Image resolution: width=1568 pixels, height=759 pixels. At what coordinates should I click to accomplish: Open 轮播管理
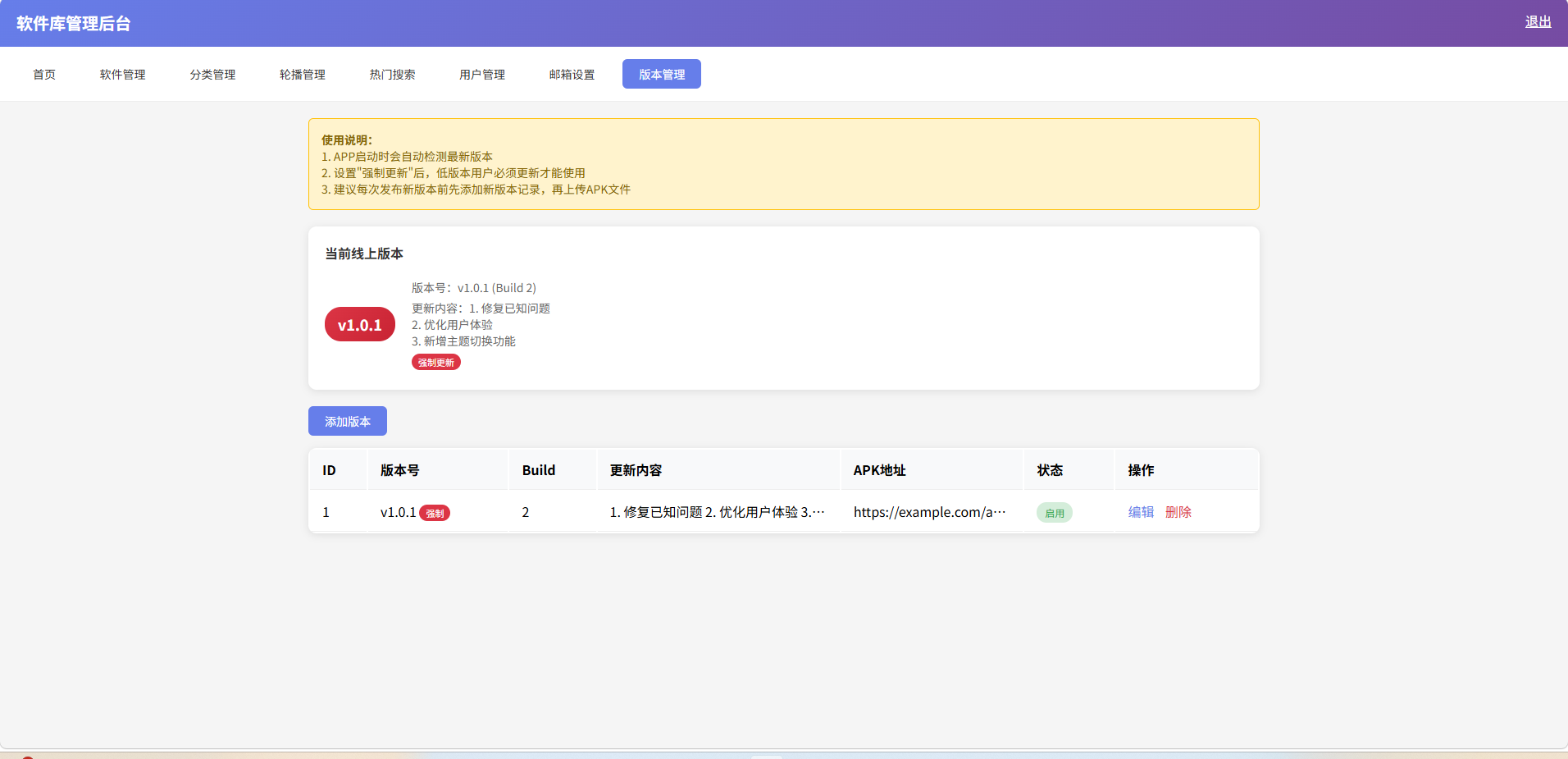(x=302, y=74)
